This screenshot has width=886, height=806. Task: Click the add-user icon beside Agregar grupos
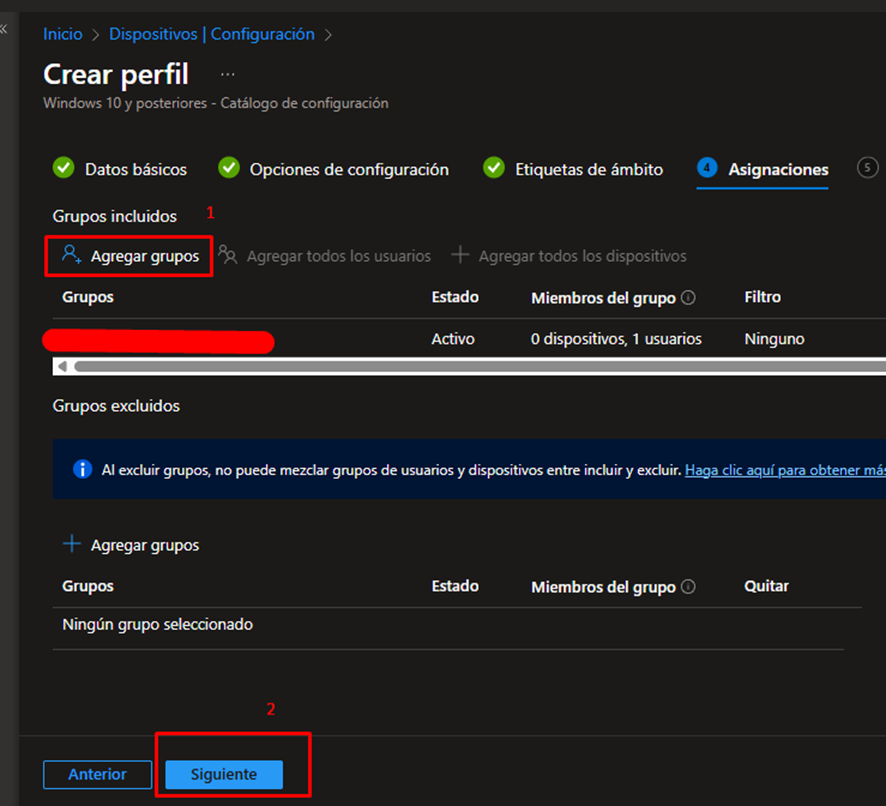pos(71,255)
